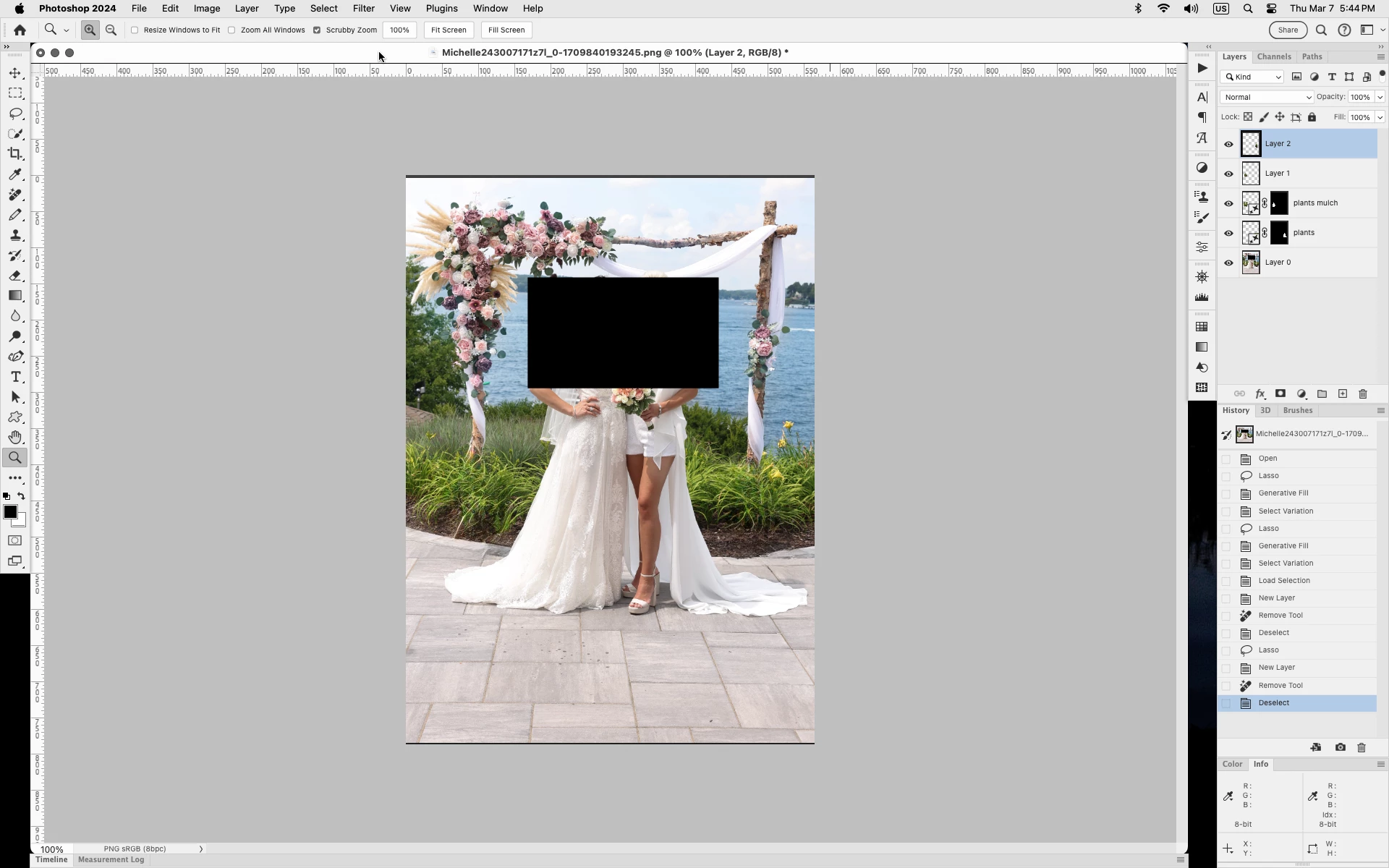1389x868 pixels.
Task: Enable Resize Windows to Fit checkbox
Action: click(135, 30)
